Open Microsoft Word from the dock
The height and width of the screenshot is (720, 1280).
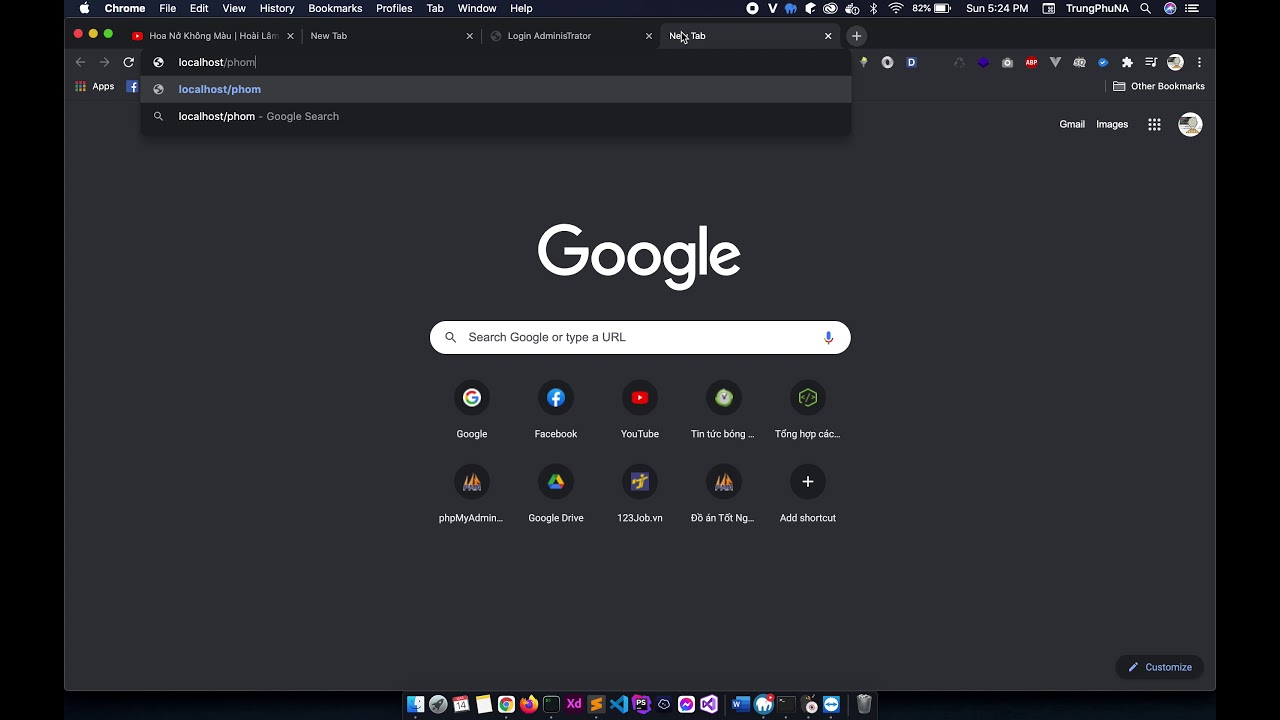tap(740, 704)
